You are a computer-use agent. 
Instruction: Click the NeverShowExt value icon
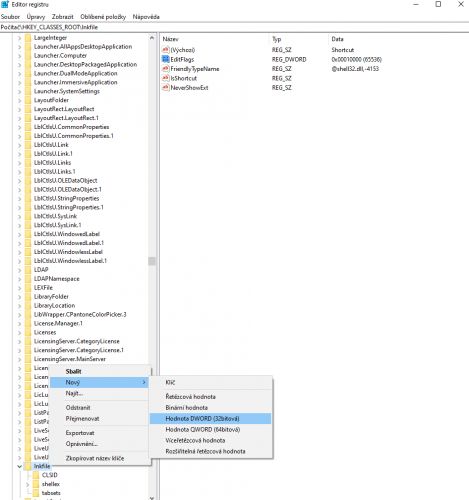click(166, 87)
